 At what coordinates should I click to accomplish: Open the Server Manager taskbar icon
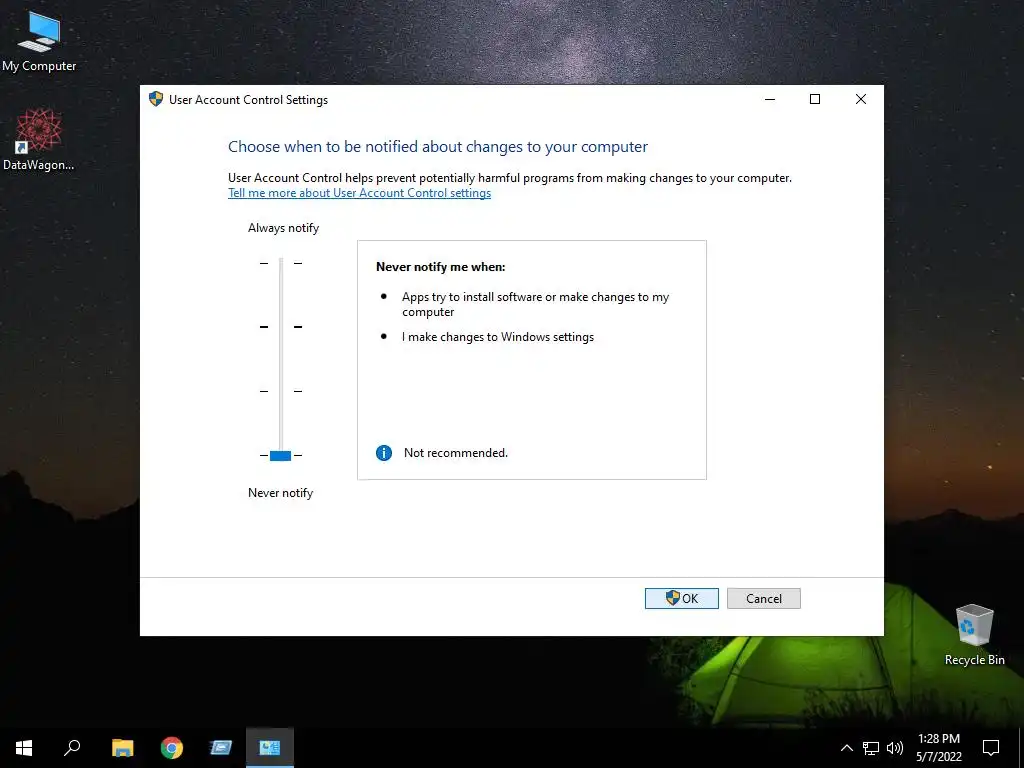point(221,748)
